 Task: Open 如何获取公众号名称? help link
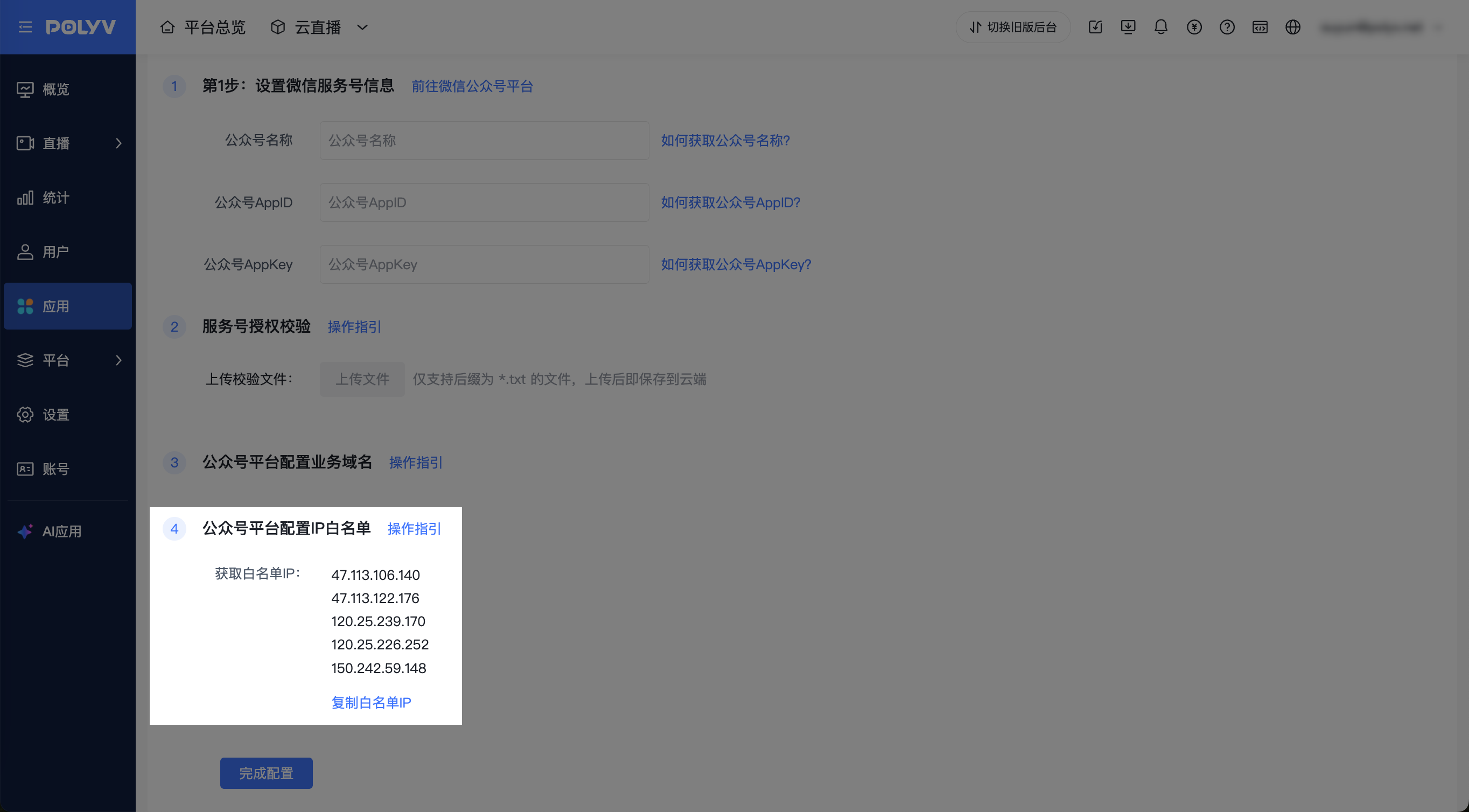click(725, 141)
